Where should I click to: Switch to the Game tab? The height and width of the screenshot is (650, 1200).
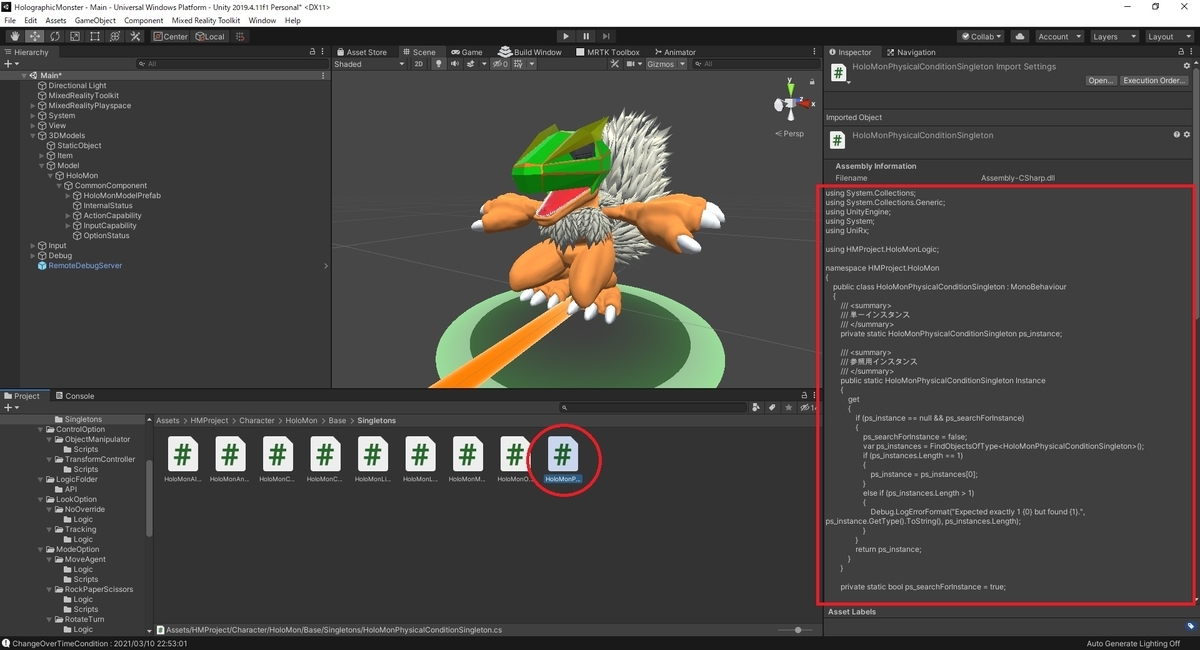(466, 52)
